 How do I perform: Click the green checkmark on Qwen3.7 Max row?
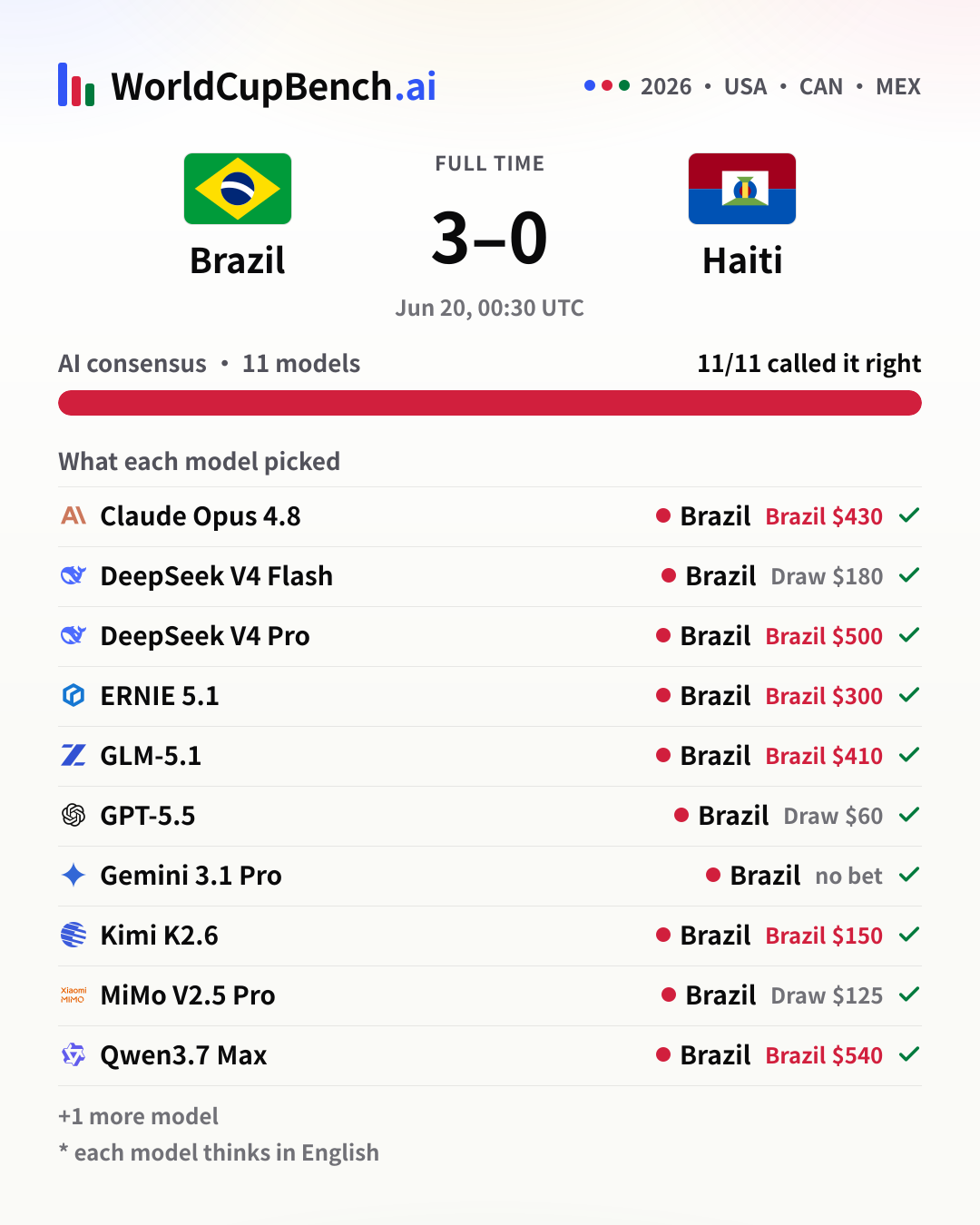909,1054
